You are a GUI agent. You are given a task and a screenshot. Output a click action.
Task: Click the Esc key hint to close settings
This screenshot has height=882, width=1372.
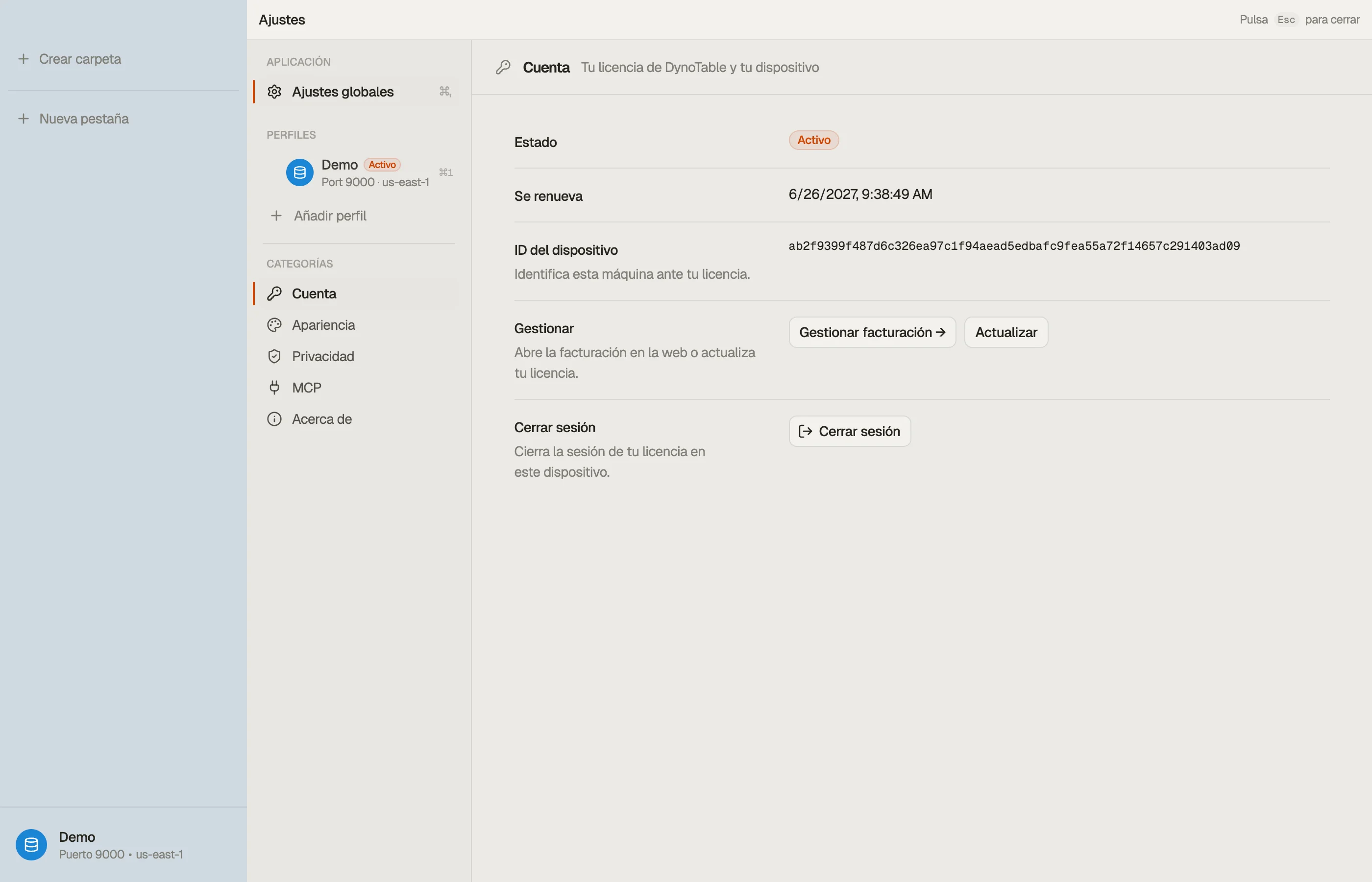1286,20
